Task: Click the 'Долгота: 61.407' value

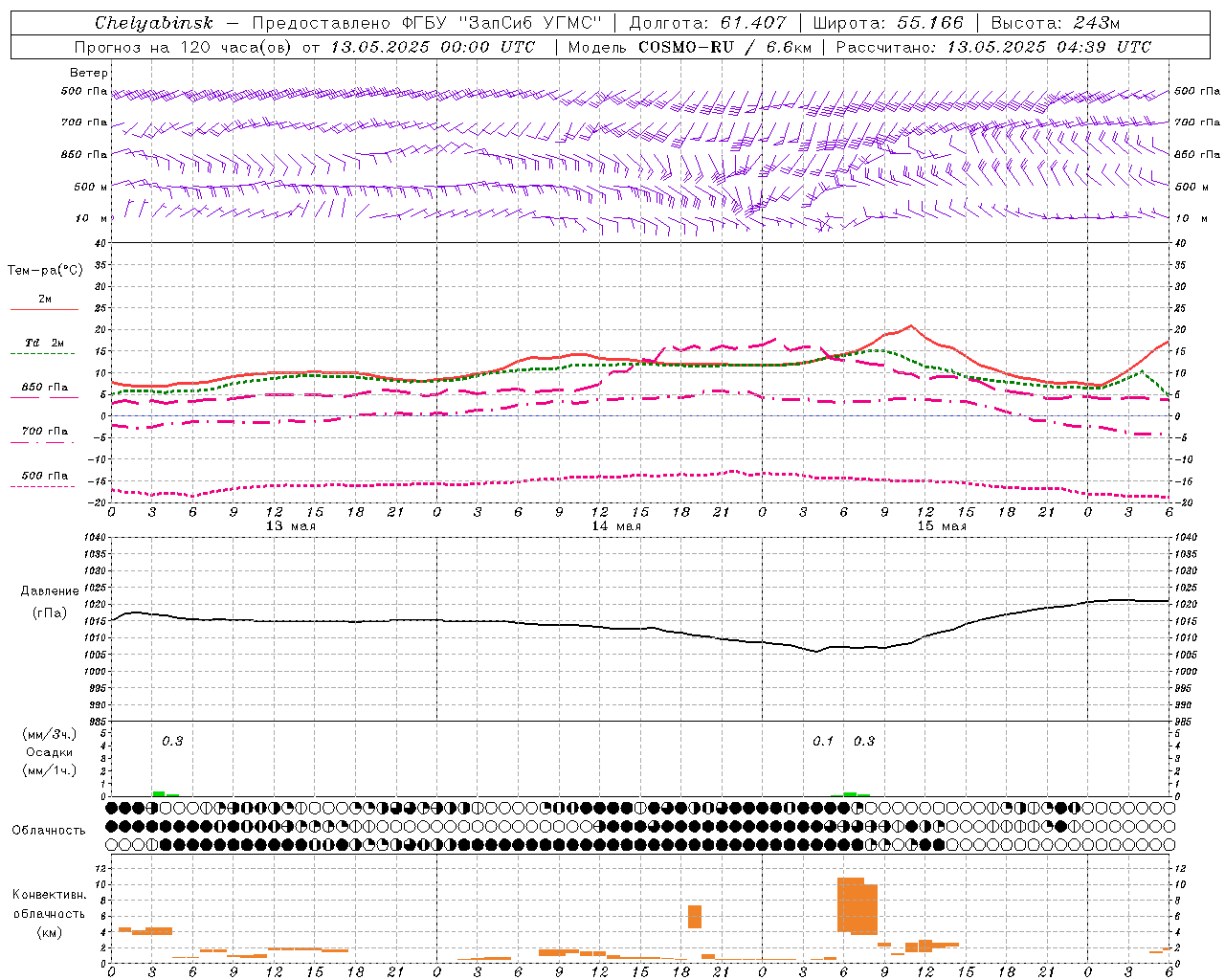Action: click(707, 23)
